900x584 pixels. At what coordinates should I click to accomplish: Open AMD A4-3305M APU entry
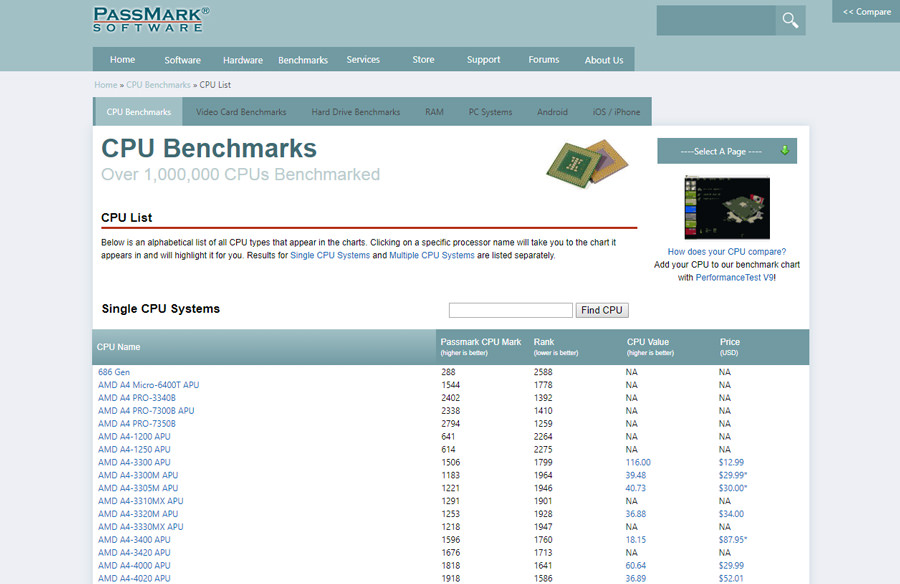pyautogui.click(x=138, y=489)
